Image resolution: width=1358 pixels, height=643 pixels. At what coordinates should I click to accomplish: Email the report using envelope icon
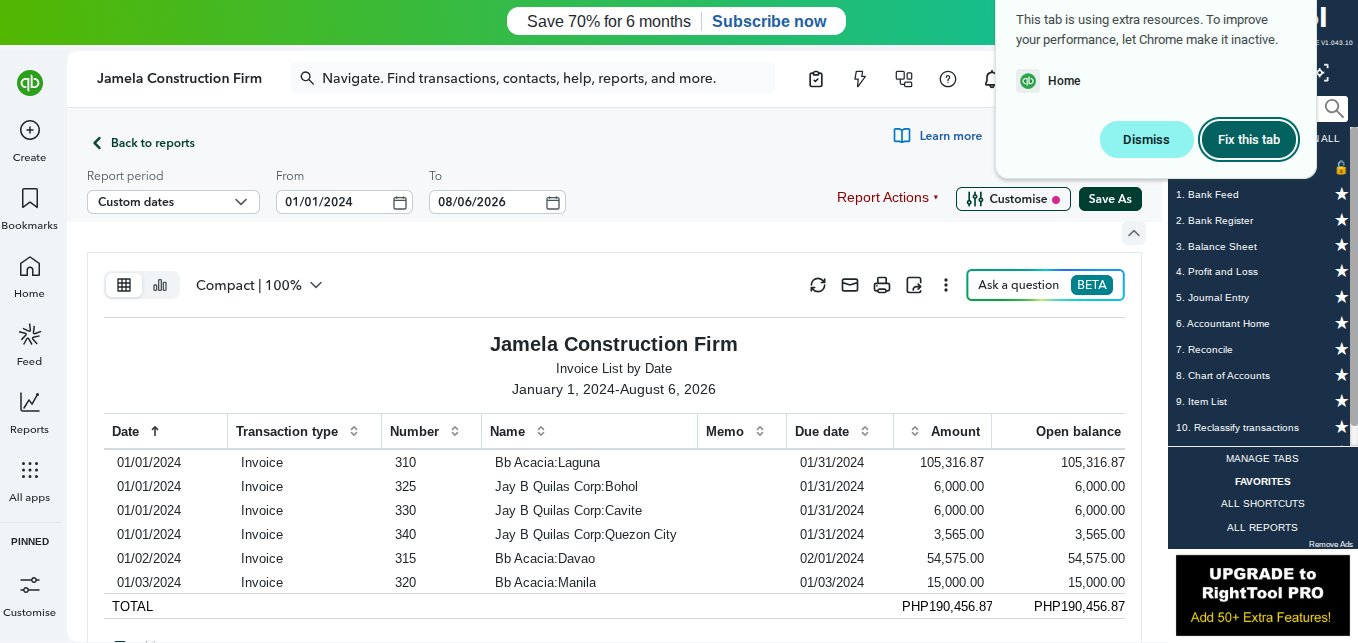click(x=850, y=285)
